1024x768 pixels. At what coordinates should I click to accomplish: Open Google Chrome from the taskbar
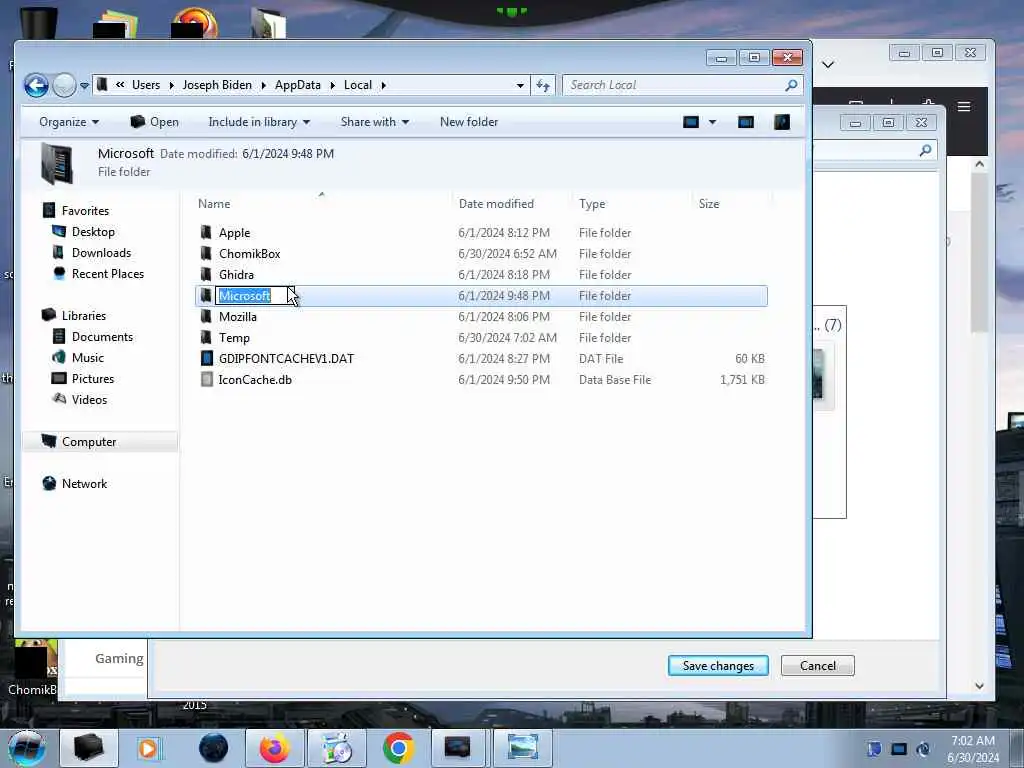(x=398, y=748)
